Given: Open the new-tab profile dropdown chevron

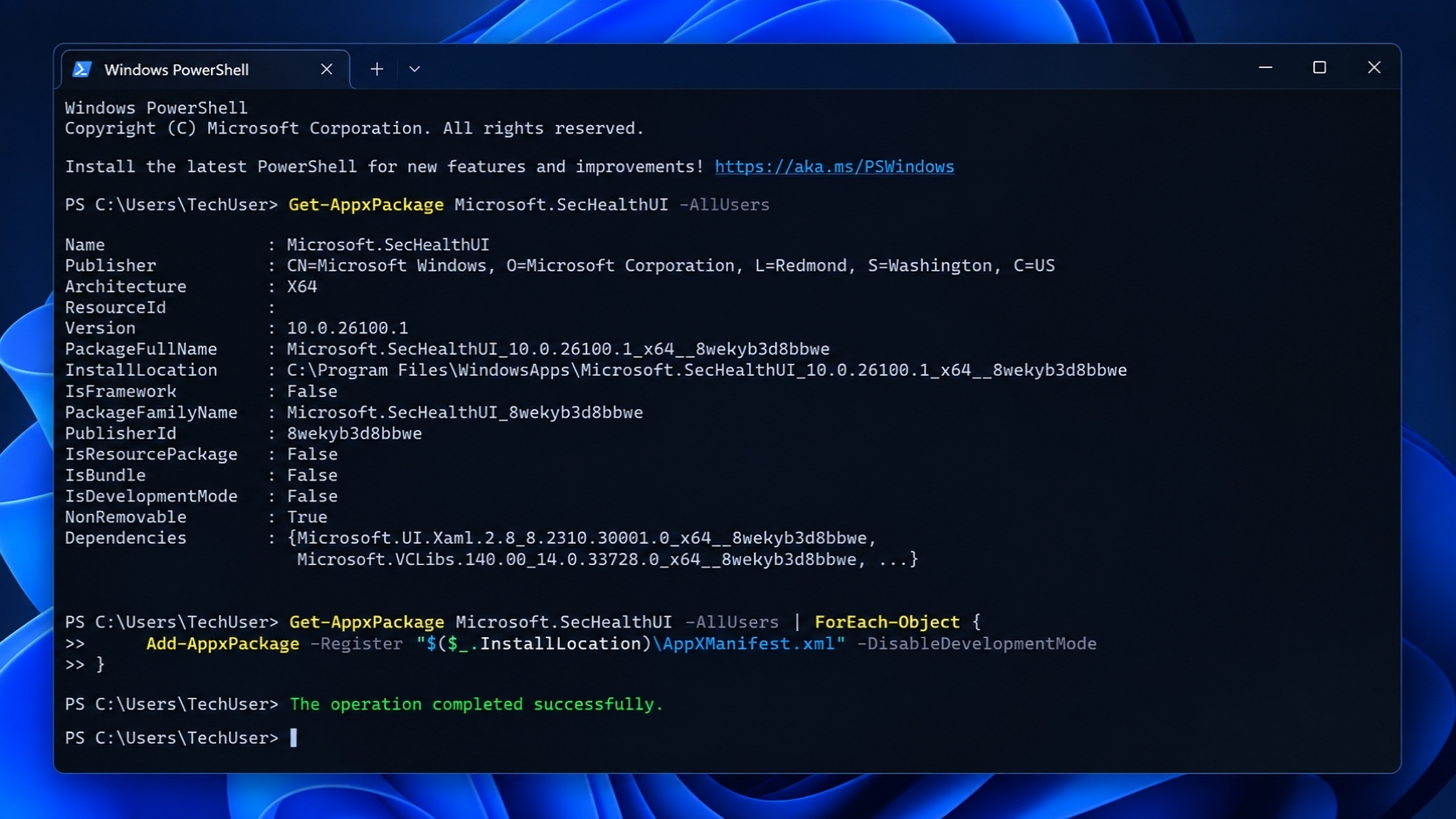Looking at the screenshot, I should tap(415, 69).
